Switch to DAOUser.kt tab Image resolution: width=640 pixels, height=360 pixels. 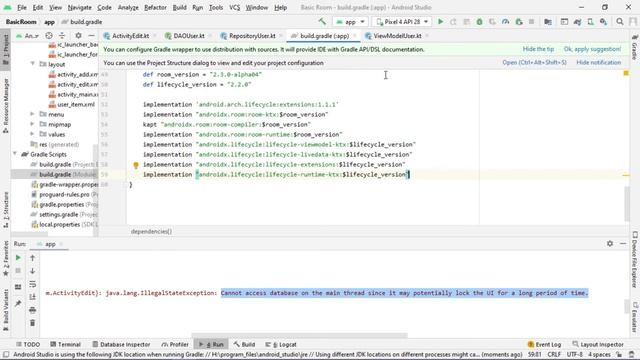coord(188,36)
